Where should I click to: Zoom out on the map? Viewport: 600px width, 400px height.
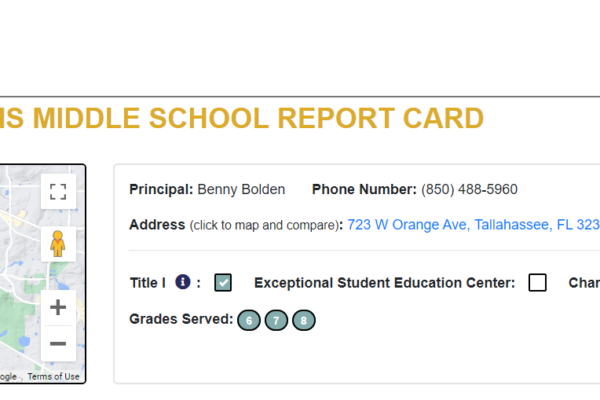click(x=58, y=343)
